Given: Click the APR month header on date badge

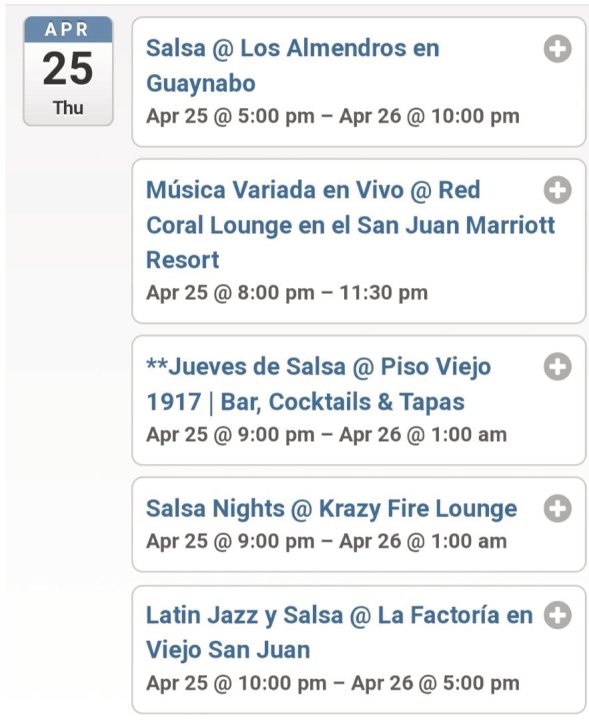Looking at the screenshot, I should click(67, 30).
